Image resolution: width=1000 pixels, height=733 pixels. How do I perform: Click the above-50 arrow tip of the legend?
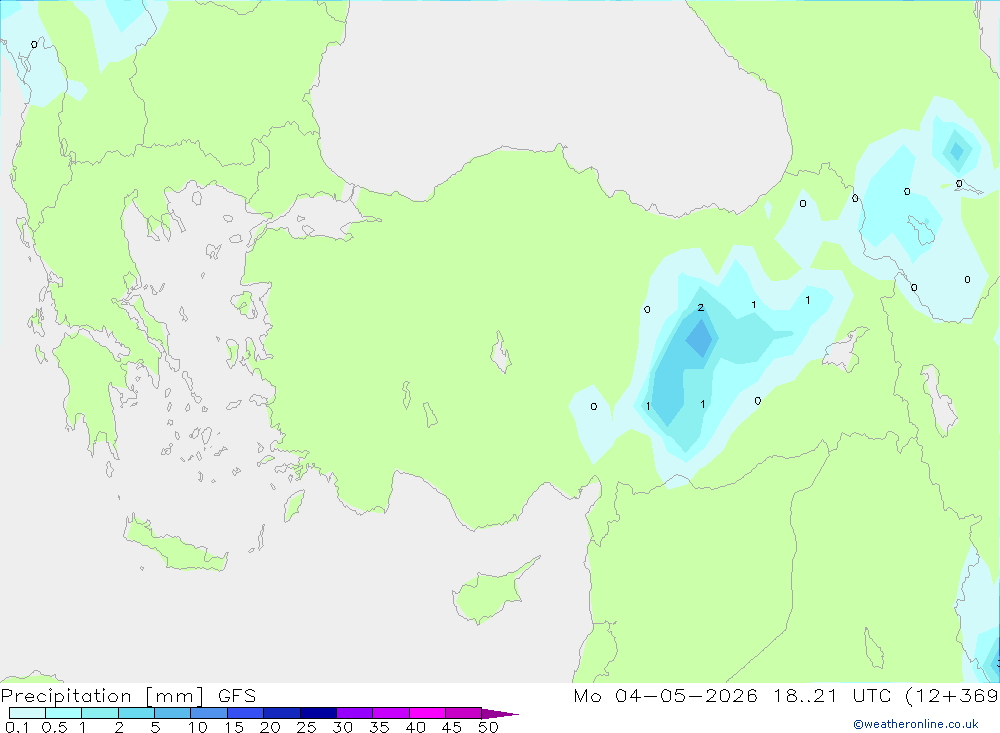(500, 713)
